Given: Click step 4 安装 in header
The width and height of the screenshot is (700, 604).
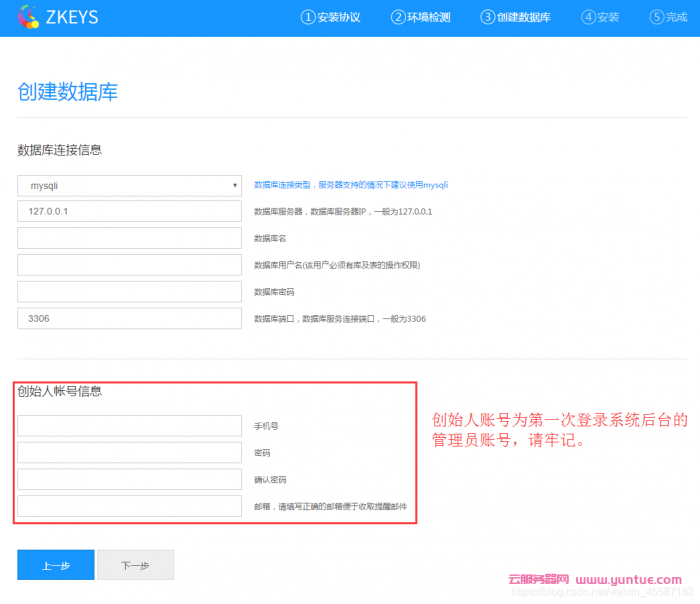Looking at the screenshot, I should coord(601,17).
